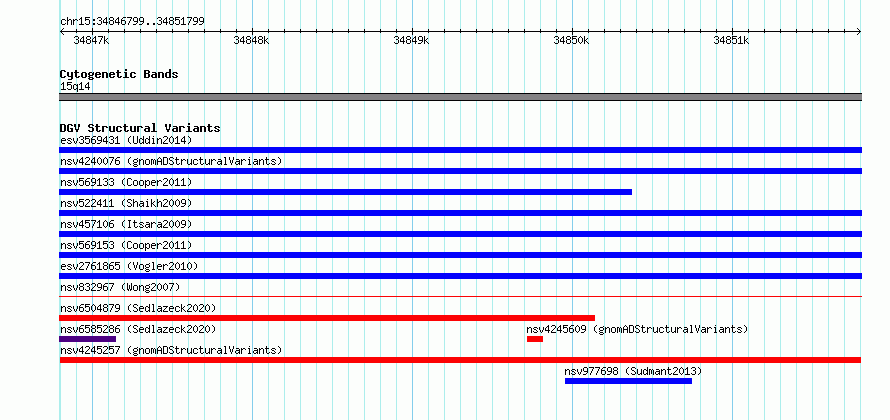Image resolution: width=890 pixels, height=420 pixels.
Task: Click the nsv522411 (Shaikh2009) label
Action: click(x=126, y=203)
